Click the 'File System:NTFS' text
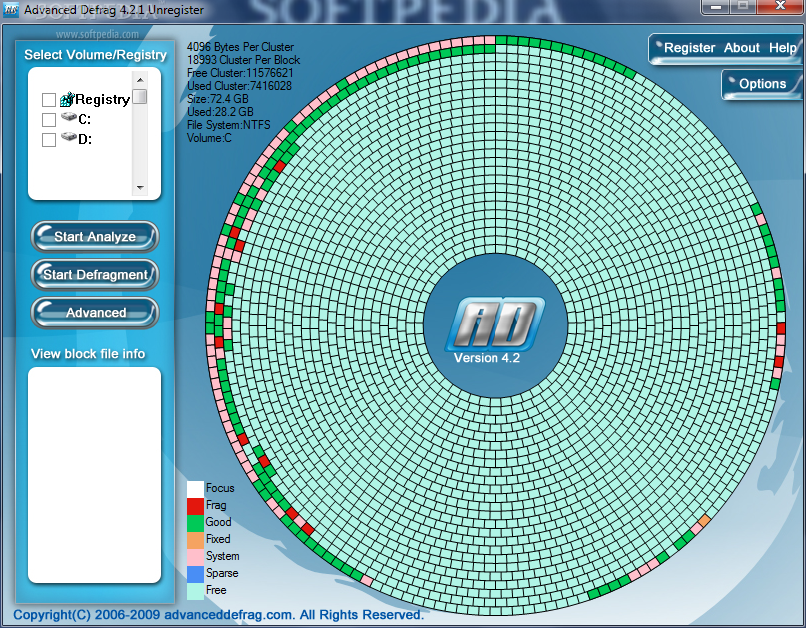806x628 pixels. (229, 125)
